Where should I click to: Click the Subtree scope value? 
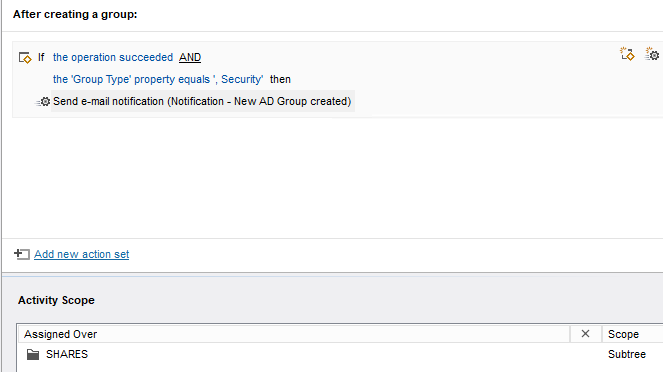click(627, 354)
